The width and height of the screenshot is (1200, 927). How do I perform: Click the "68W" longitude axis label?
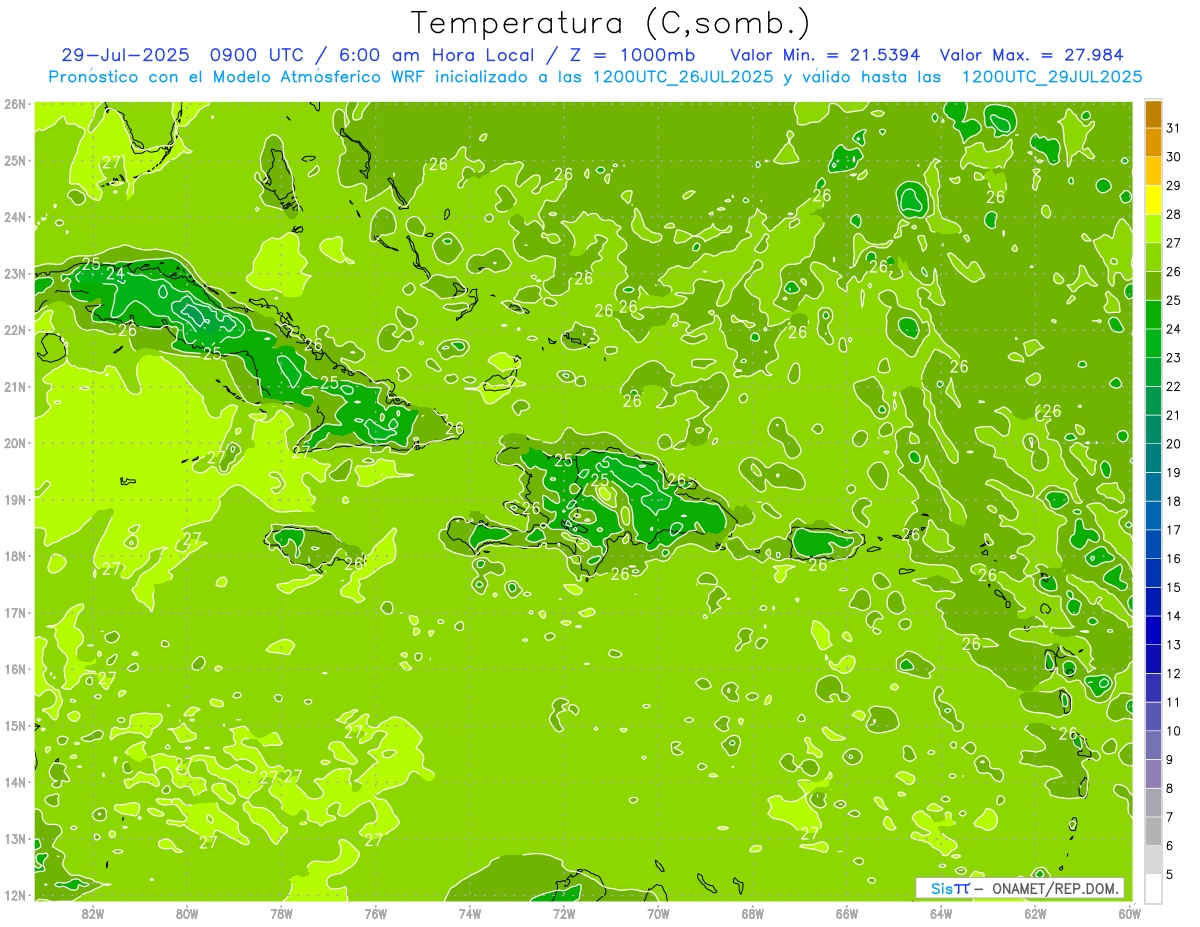[x=753, y=913]
